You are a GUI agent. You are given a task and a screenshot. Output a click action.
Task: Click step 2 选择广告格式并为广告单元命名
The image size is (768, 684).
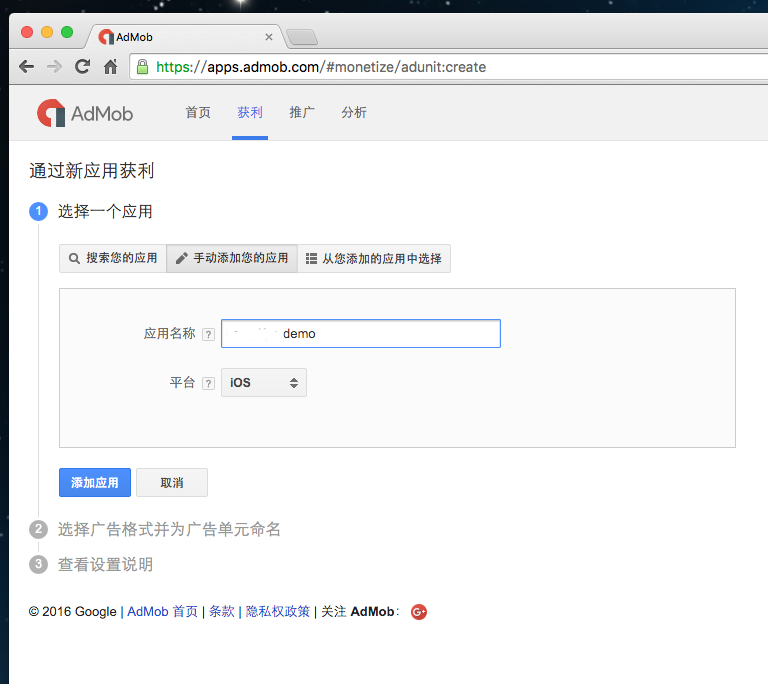(x=169, y=529)
